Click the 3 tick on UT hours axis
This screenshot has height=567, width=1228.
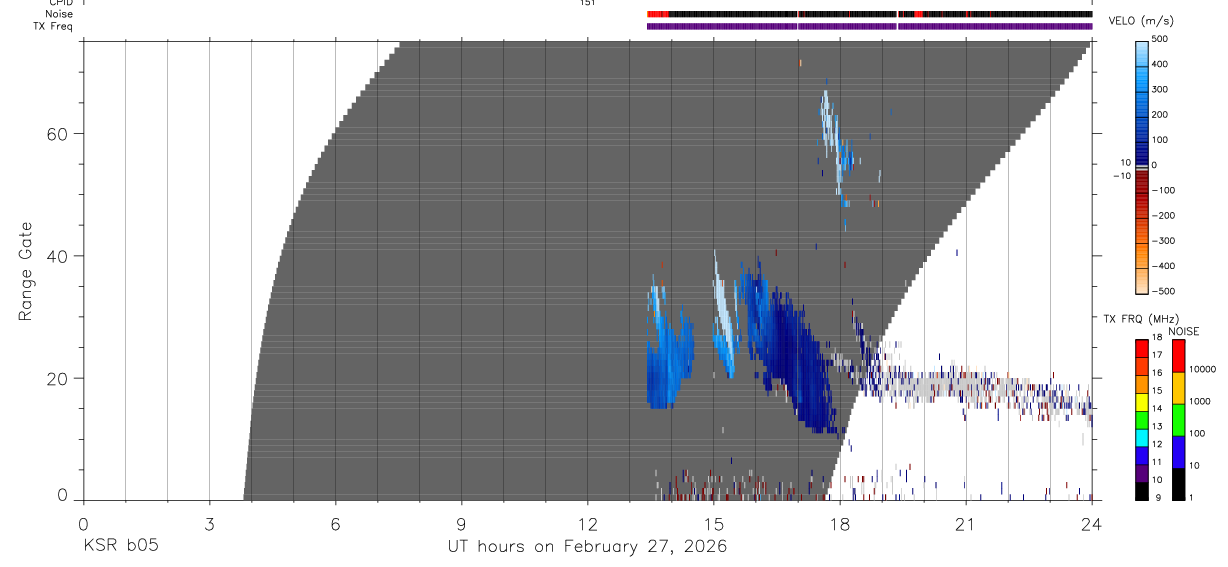(209, 523)
